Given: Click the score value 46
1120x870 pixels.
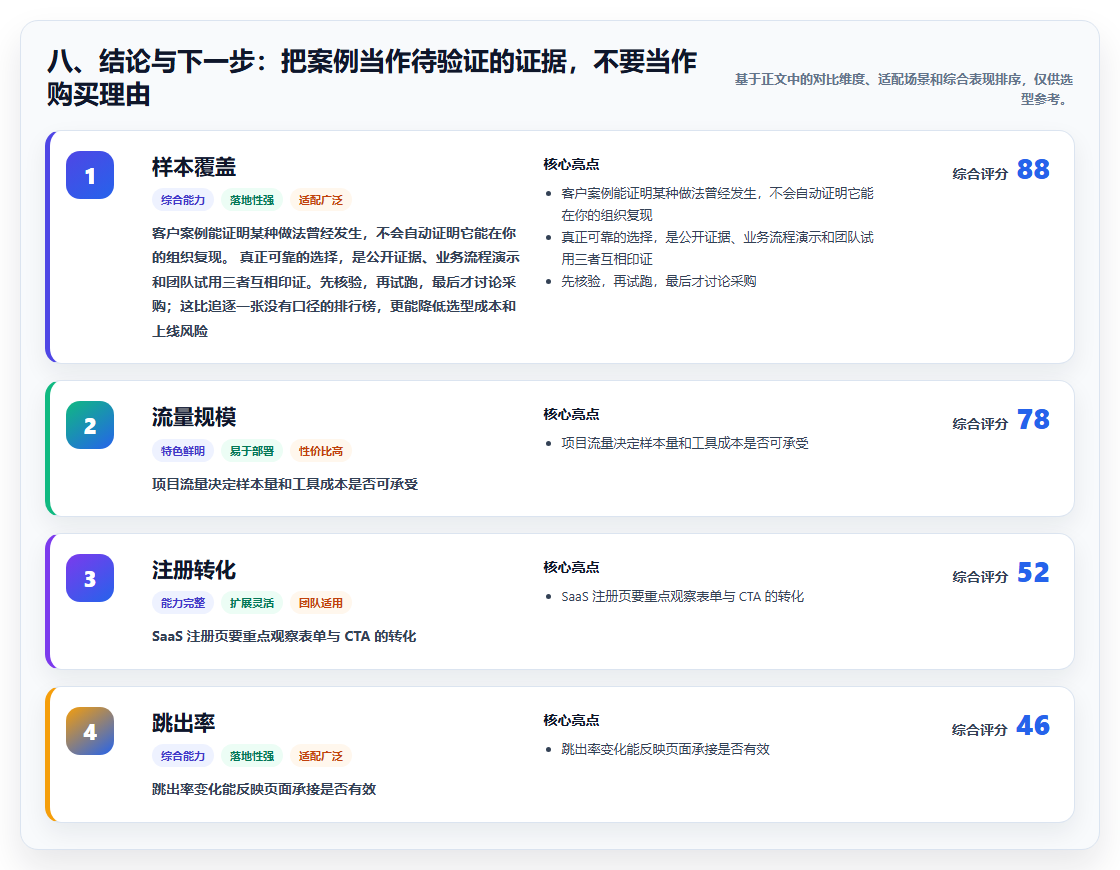Looking at the screenshot, I should click(1033, 725).
